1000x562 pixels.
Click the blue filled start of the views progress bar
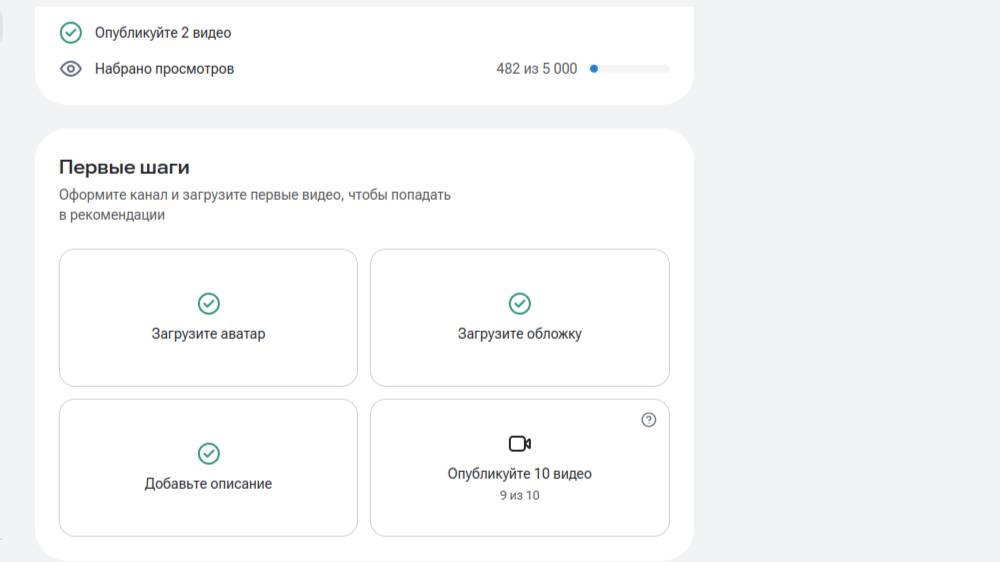[x=594, y=69]
